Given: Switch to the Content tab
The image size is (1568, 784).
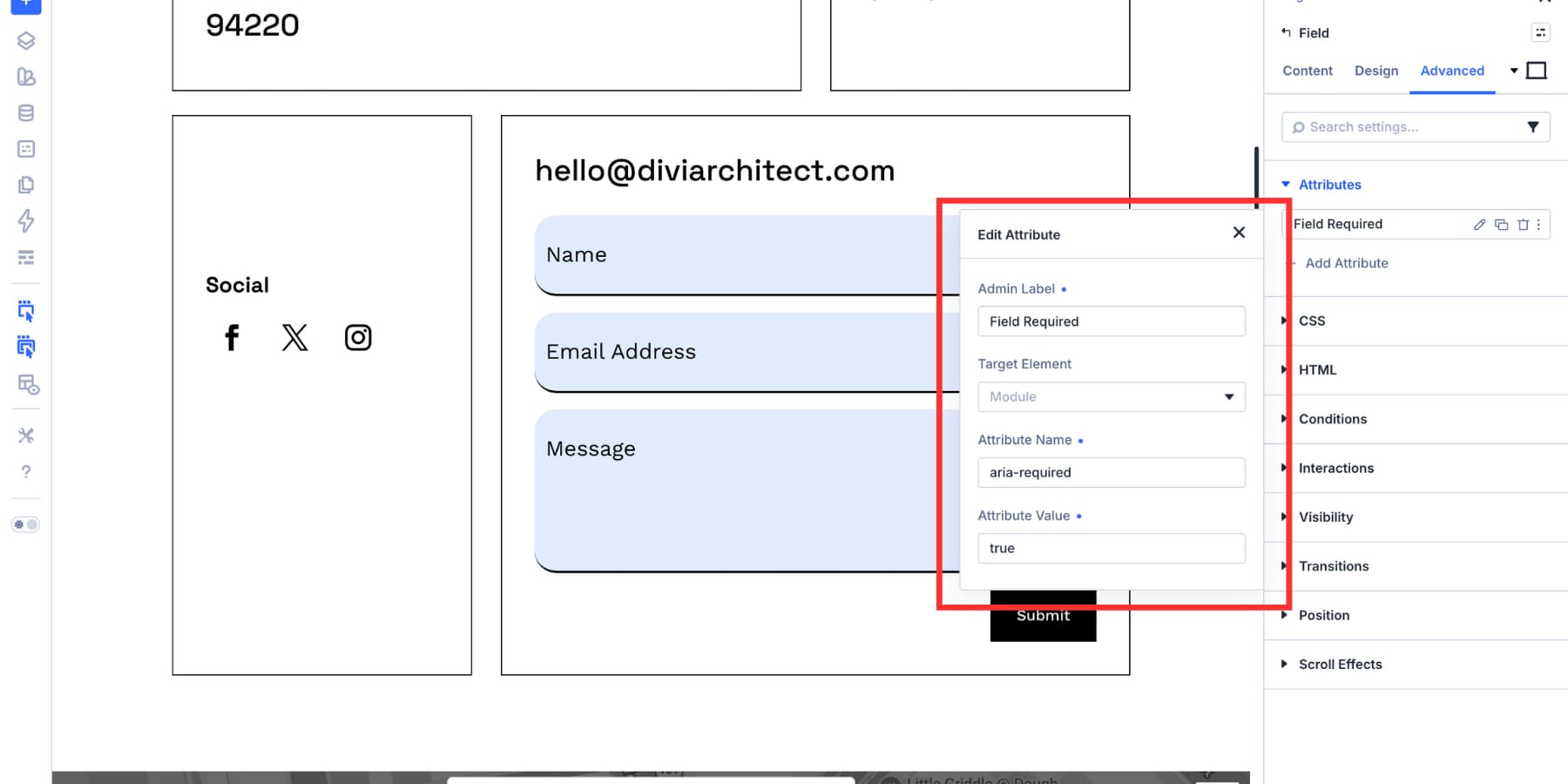Looking at the screenshot, I should click(1308, 71).
